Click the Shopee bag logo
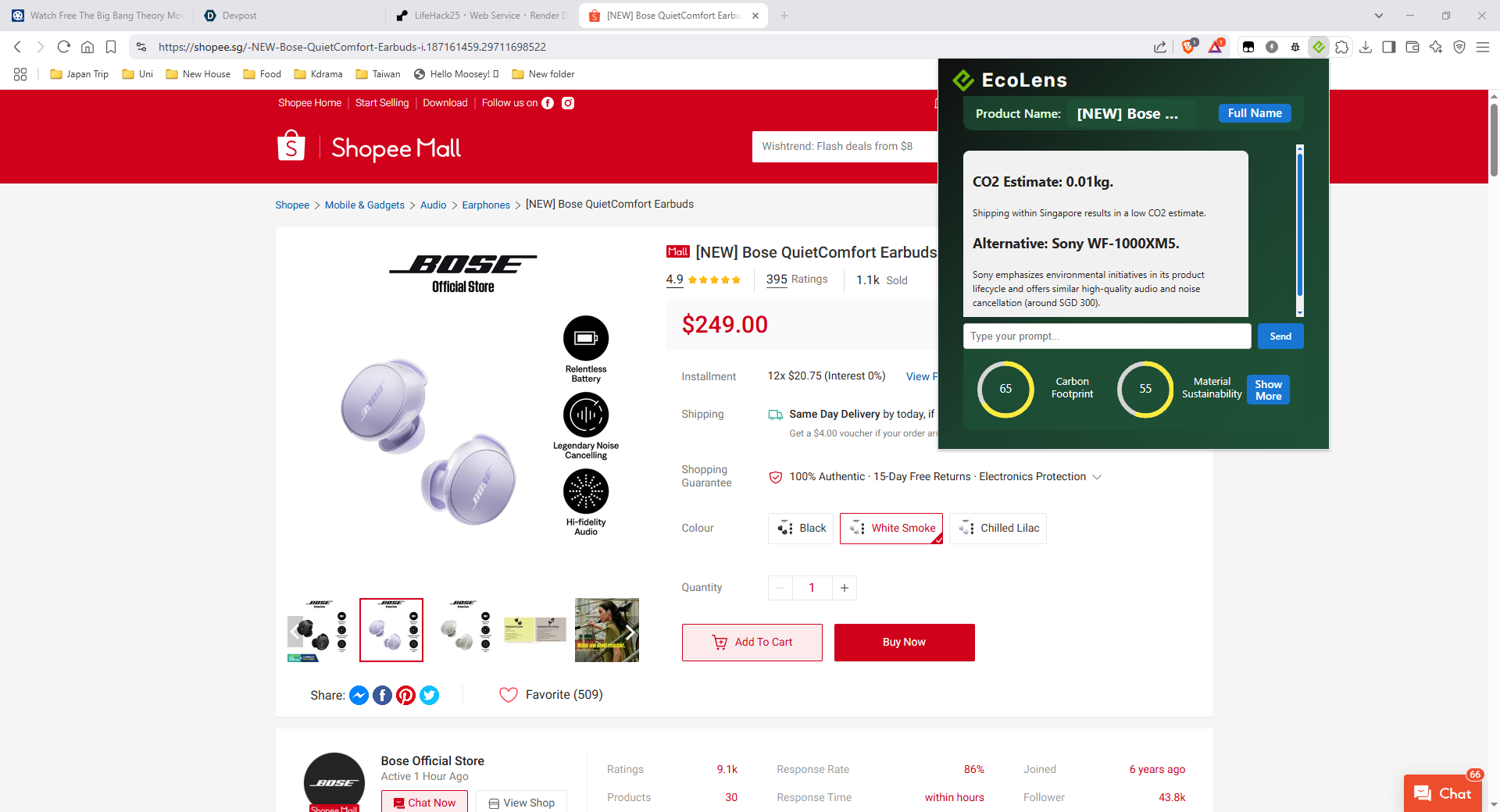Screen dimensions: 1500x812 pyautogui.click(x=291, y=146)
